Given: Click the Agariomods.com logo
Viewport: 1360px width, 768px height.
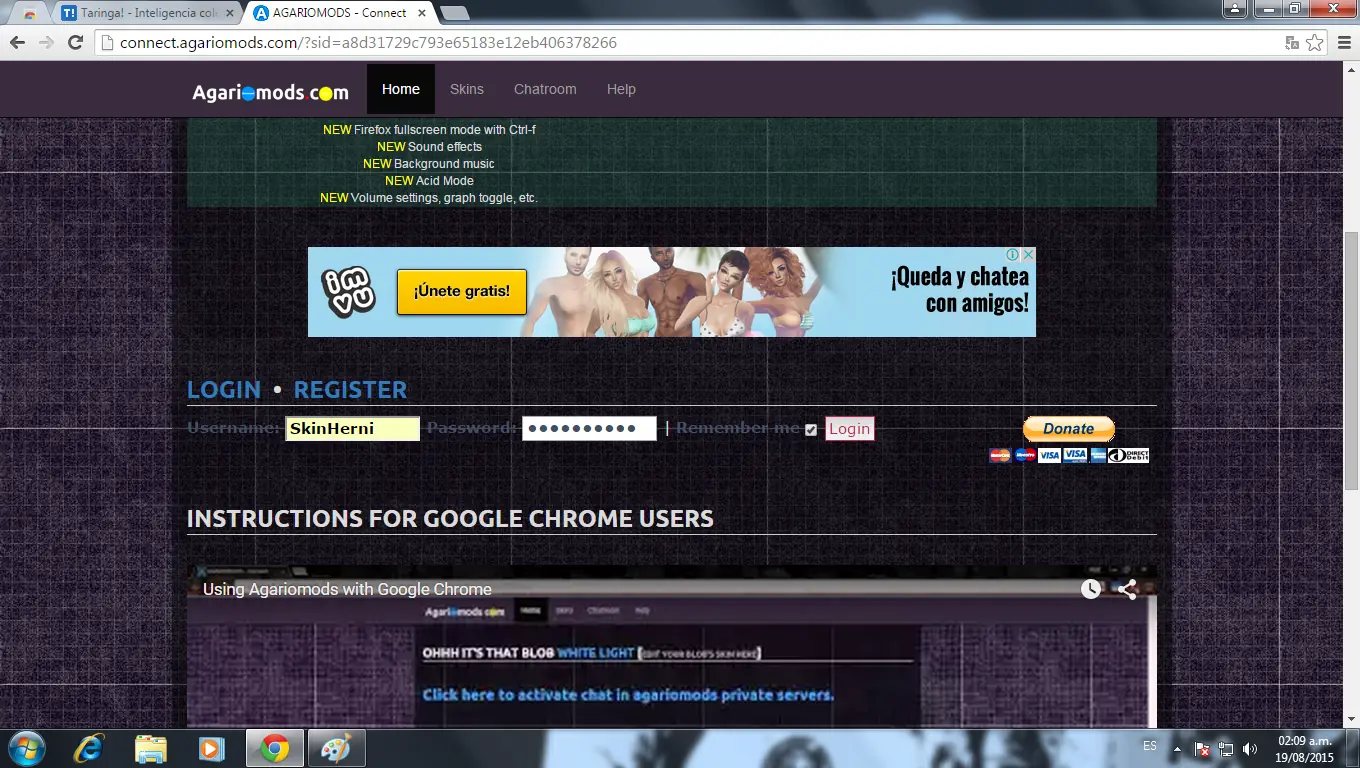Looking at the screenshot, I should click(271, 92).
